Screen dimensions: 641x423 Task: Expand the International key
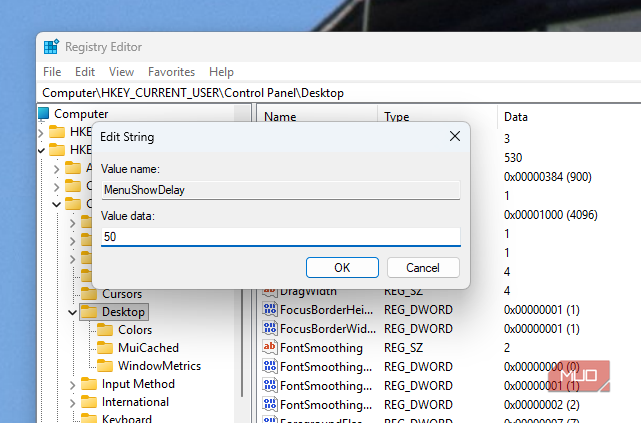tap(72, 403)
